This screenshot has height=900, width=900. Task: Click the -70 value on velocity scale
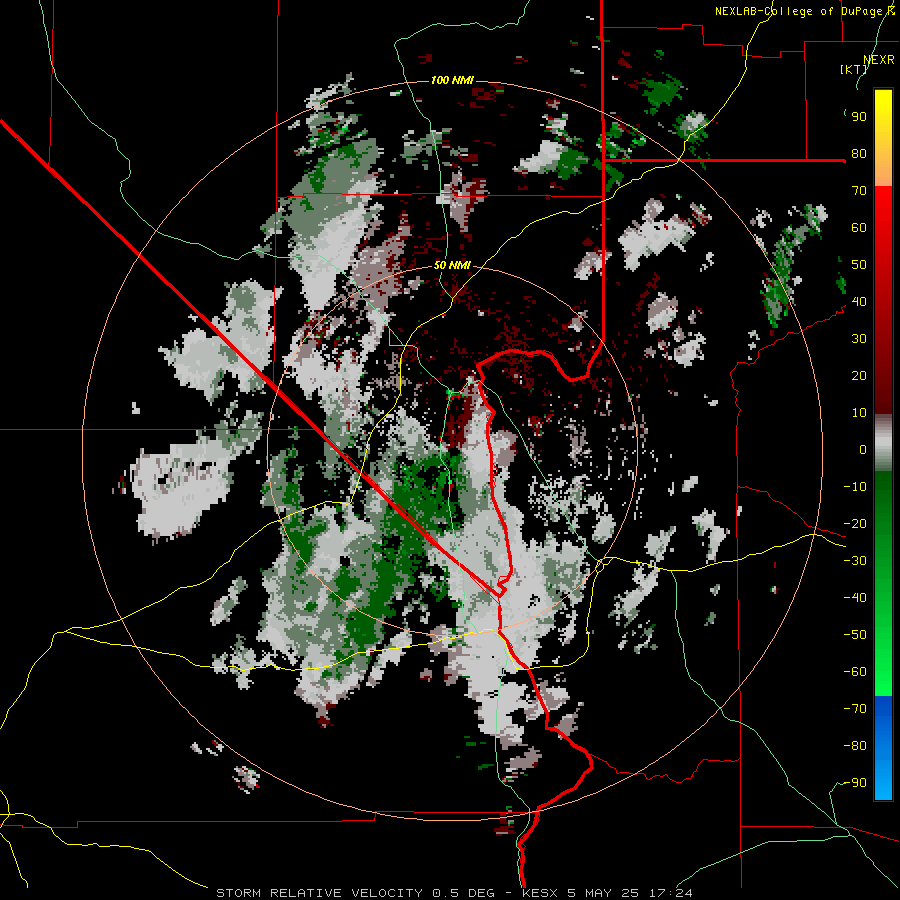855,709
